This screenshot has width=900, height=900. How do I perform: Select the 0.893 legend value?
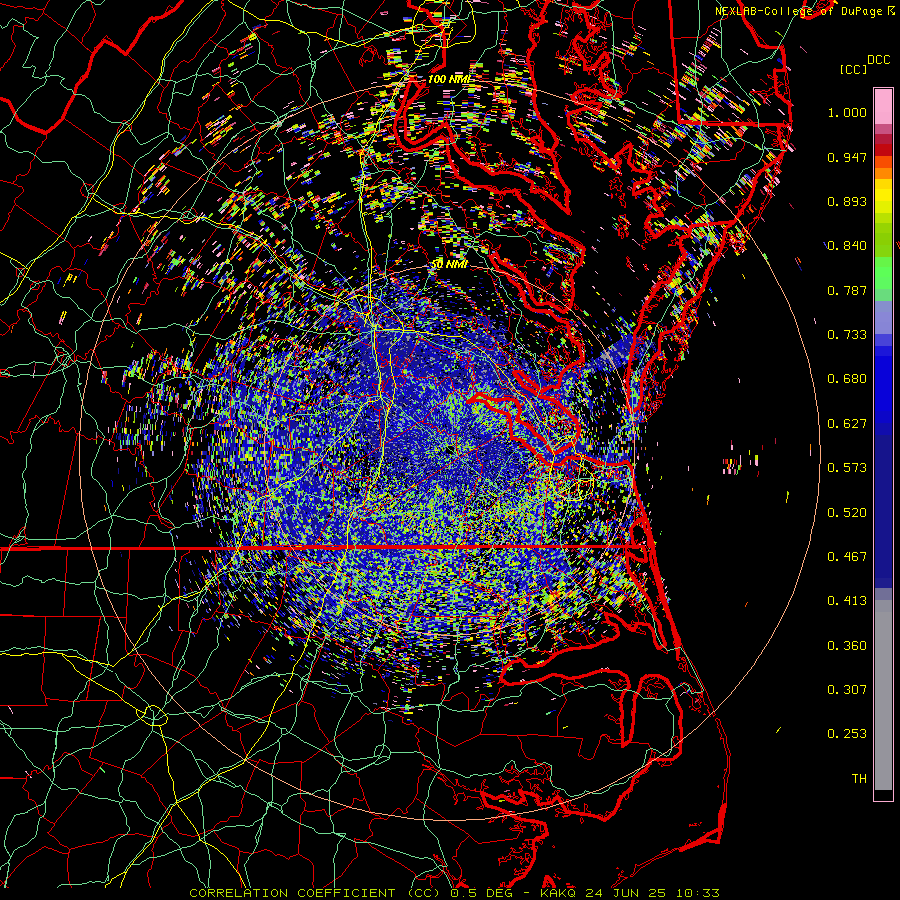point(847,201)
